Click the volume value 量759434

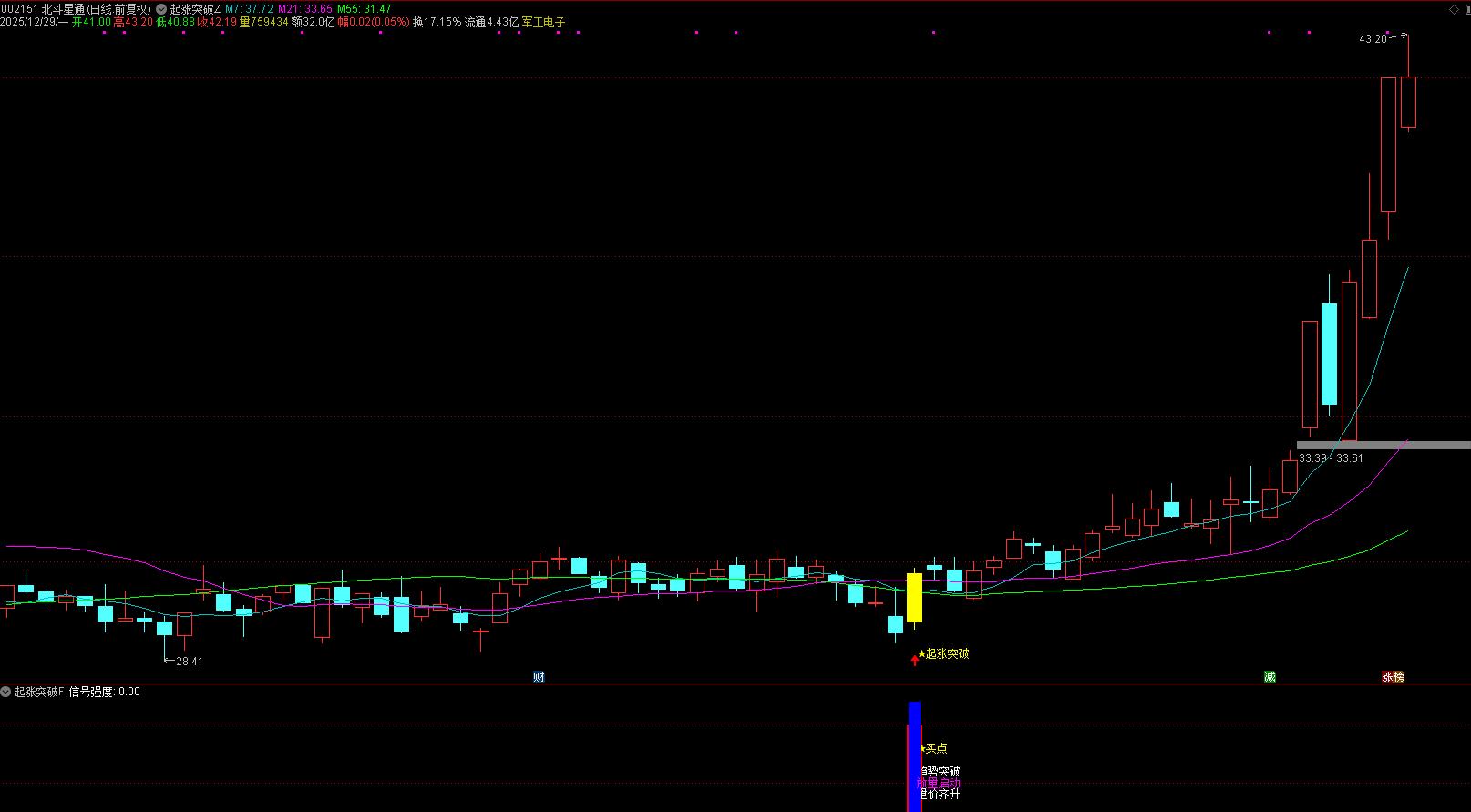264,22
